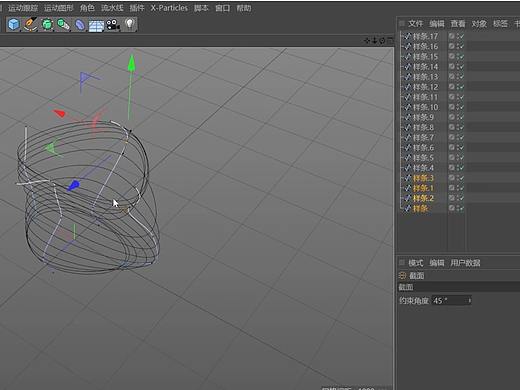Open the green subdivision generator tool
The image size is (520, 390).
click(x=47, y=24)
